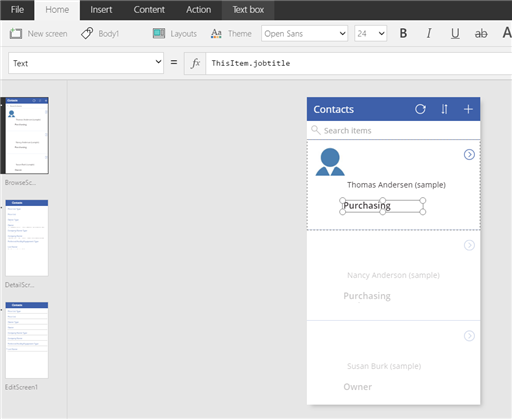Click the arrow icon for Susan Burk
The height and width of the screenshot is (419, 512).
[x=469, y=336]
